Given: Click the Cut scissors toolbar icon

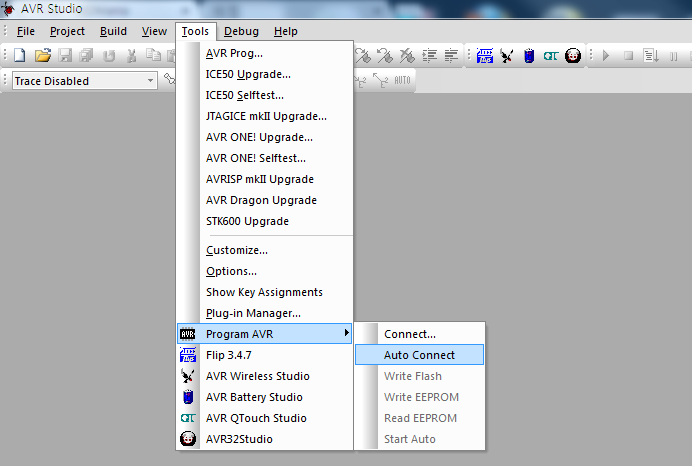Looking at the screenshot, I should point(131,56).
